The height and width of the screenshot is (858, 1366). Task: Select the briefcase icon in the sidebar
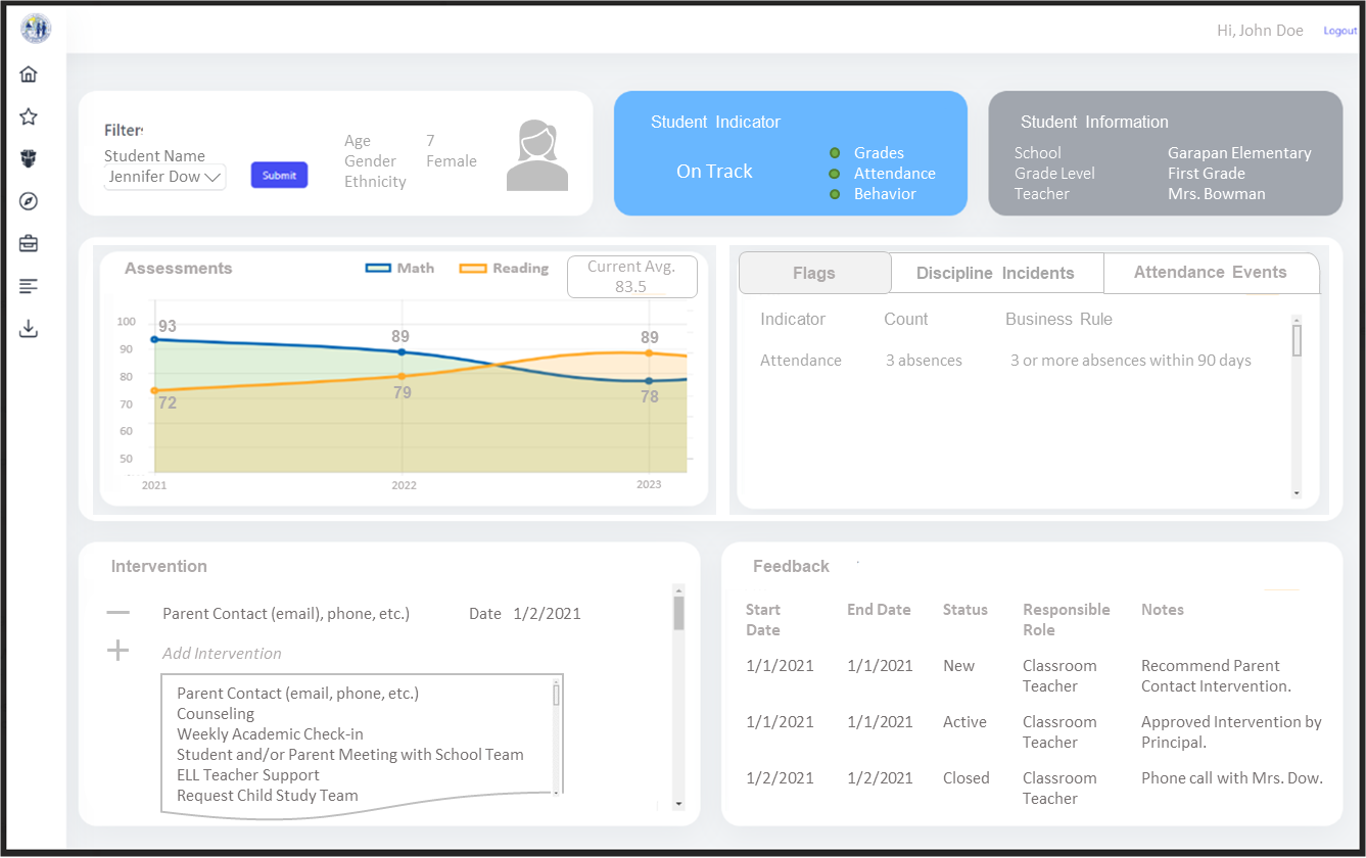(27, 243)
